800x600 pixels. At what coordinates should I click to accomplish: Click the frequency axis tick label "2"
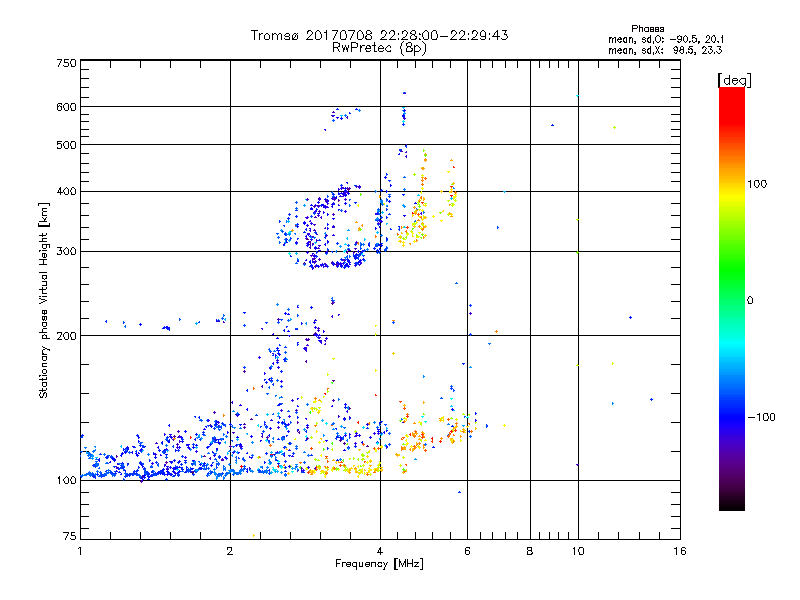230,551
